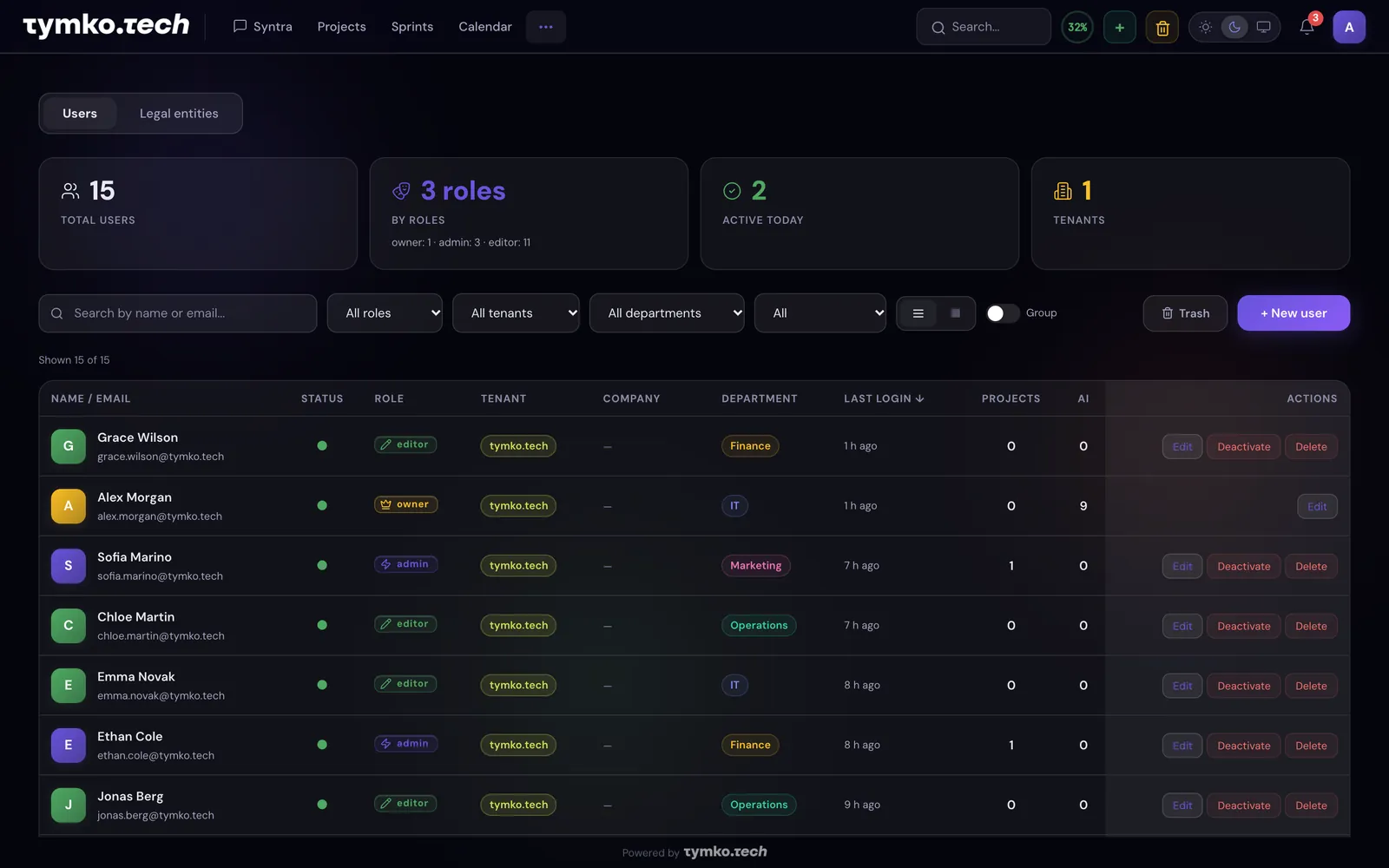1389x868 pixels.
Task: Click Ethan Cole's tymko.tech tenant tag
Action: click(518, 745)
